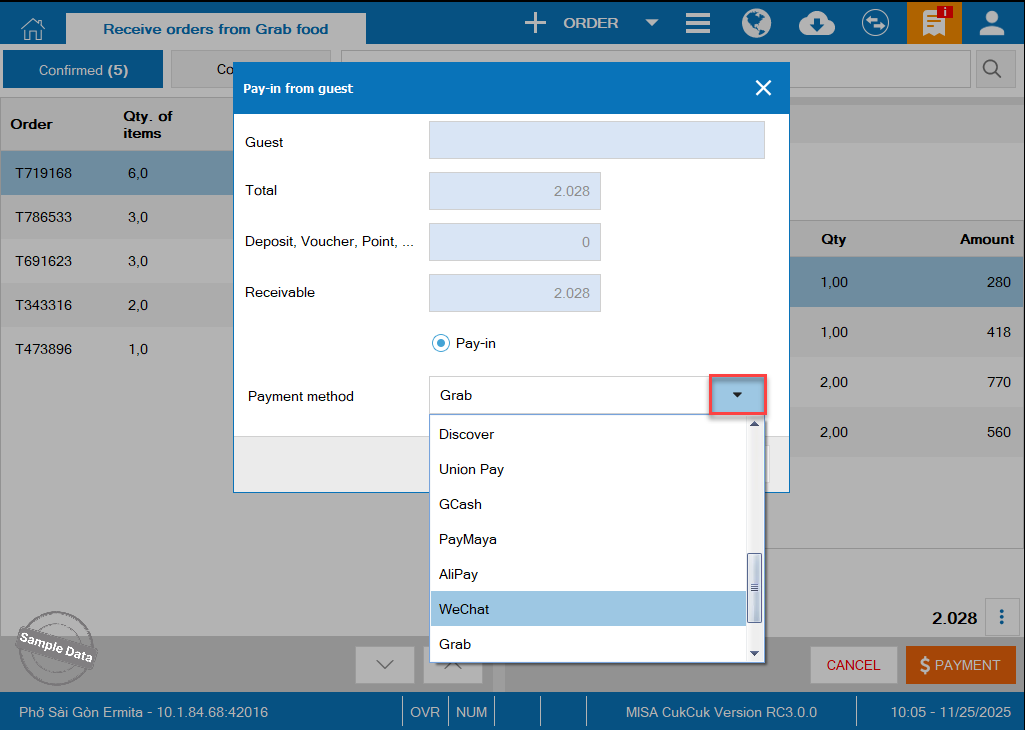The image size is (1025, 730).
Task: Expand the Payment method dropdown arrow
Action: pos(738,396)
